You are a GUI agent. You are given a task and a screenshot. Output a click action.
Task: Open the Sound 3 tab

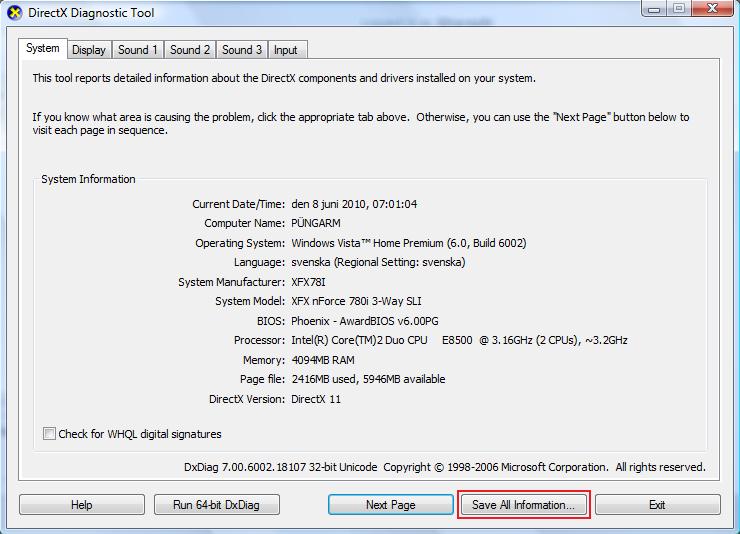[242, 50]
